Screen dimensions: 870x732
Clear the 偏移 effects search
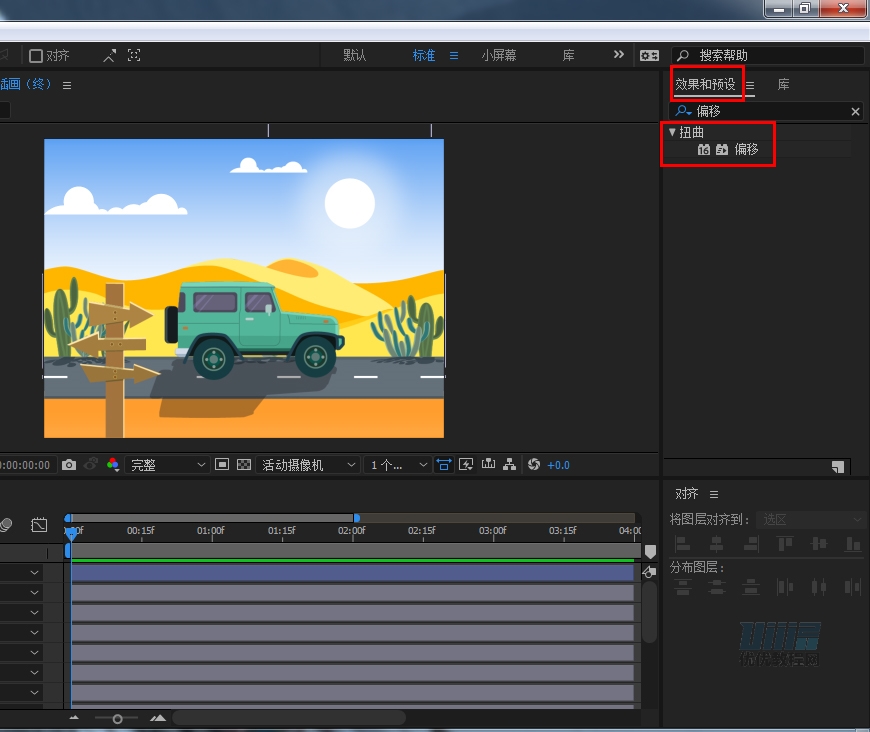point(856,112)
